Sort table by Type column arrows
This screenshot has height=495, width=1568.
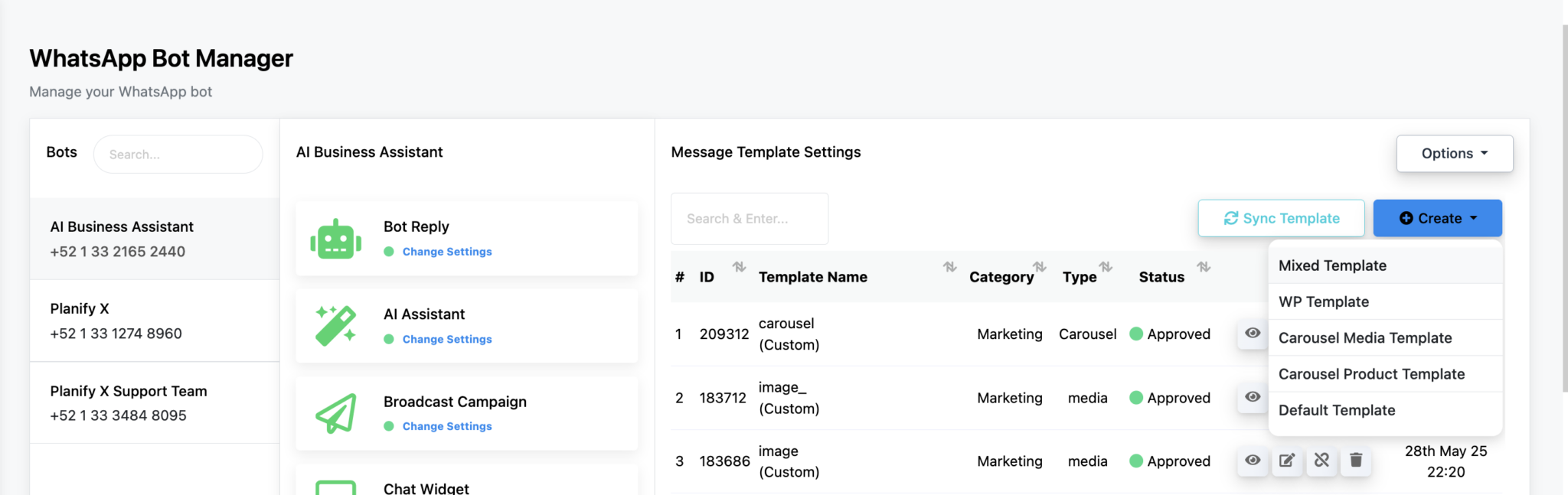click(1106, 267)
